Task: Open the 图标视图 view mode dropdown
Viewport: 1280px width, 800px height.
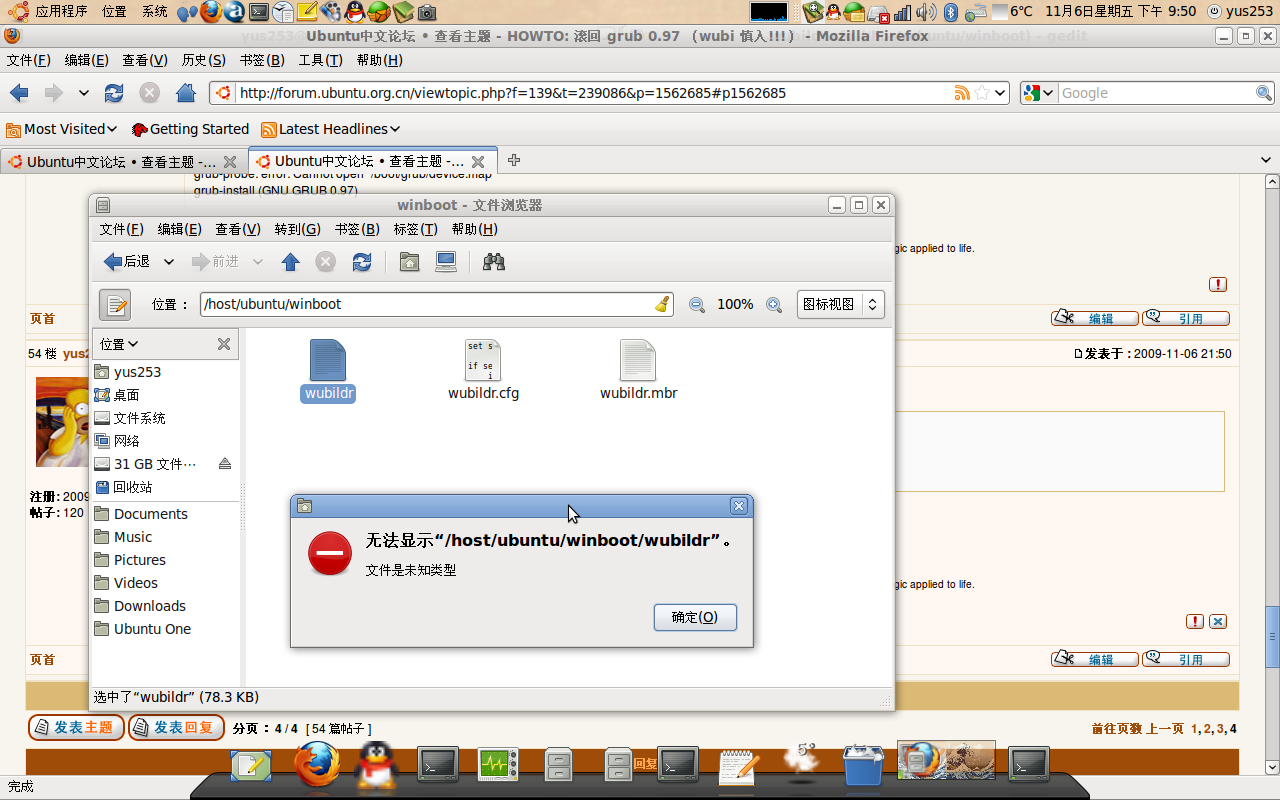Action: 841,304
